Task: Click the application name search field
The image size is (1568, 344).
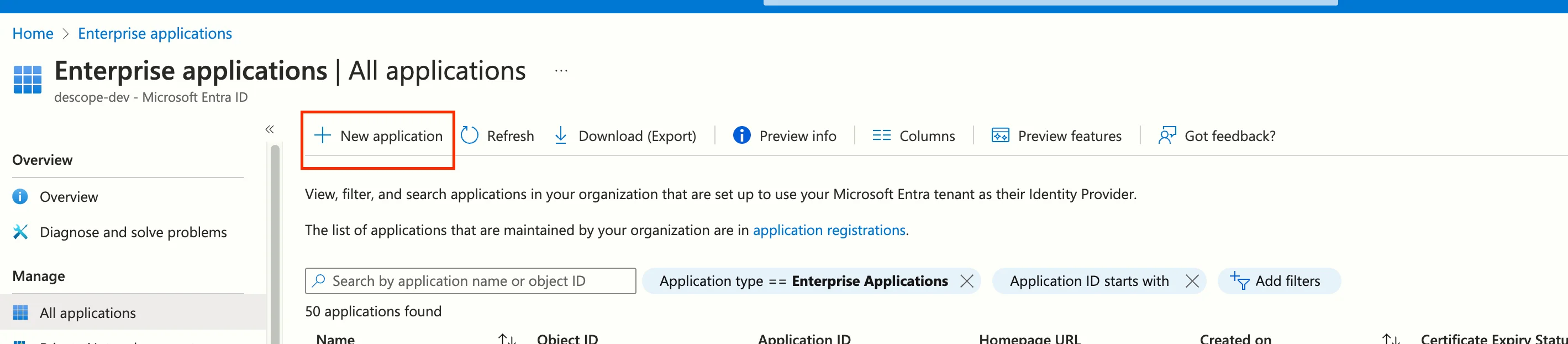Action: pos(471,281)
